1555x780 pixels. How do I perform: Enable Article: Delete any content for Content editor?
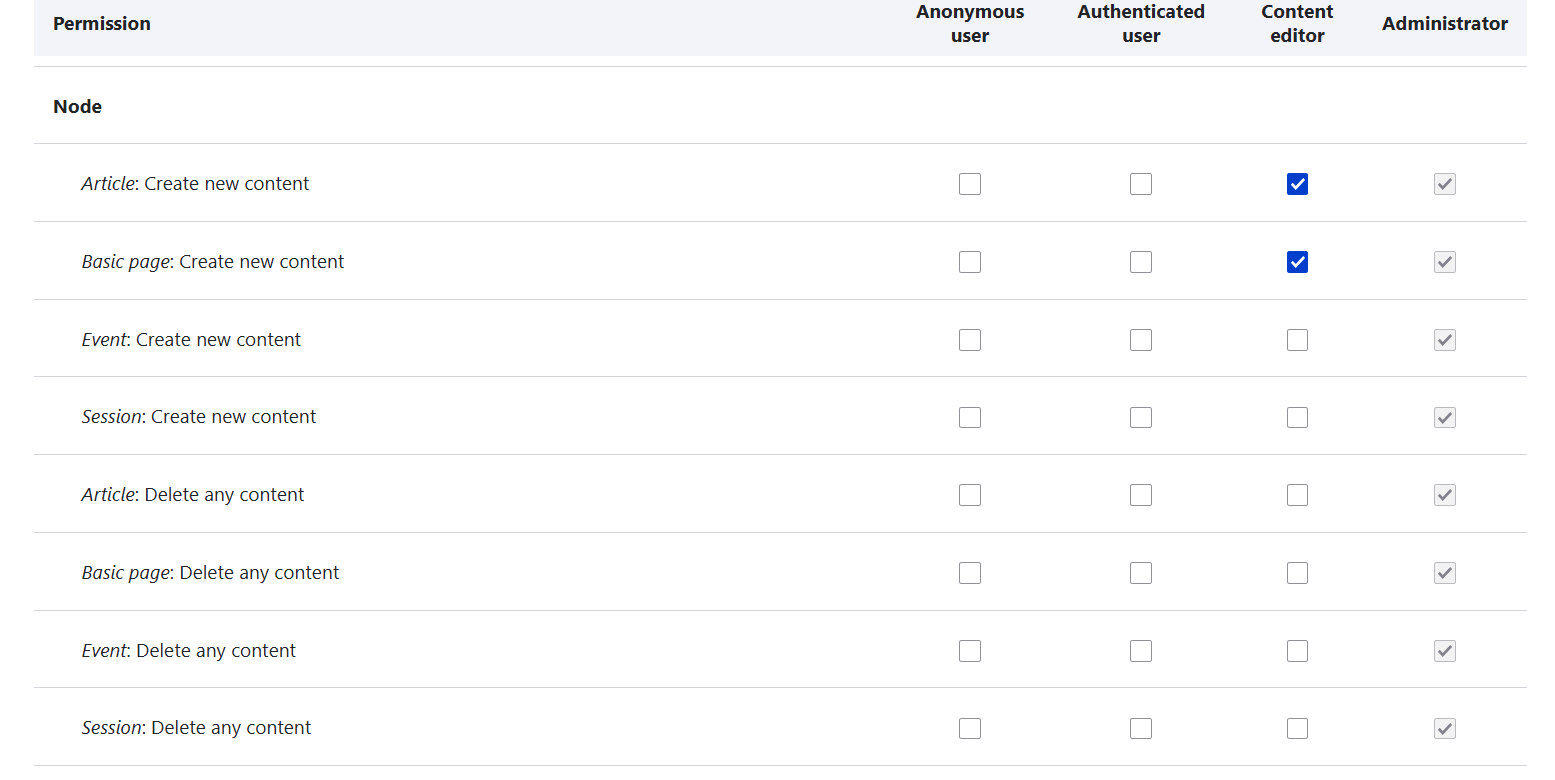[1297, 495]
